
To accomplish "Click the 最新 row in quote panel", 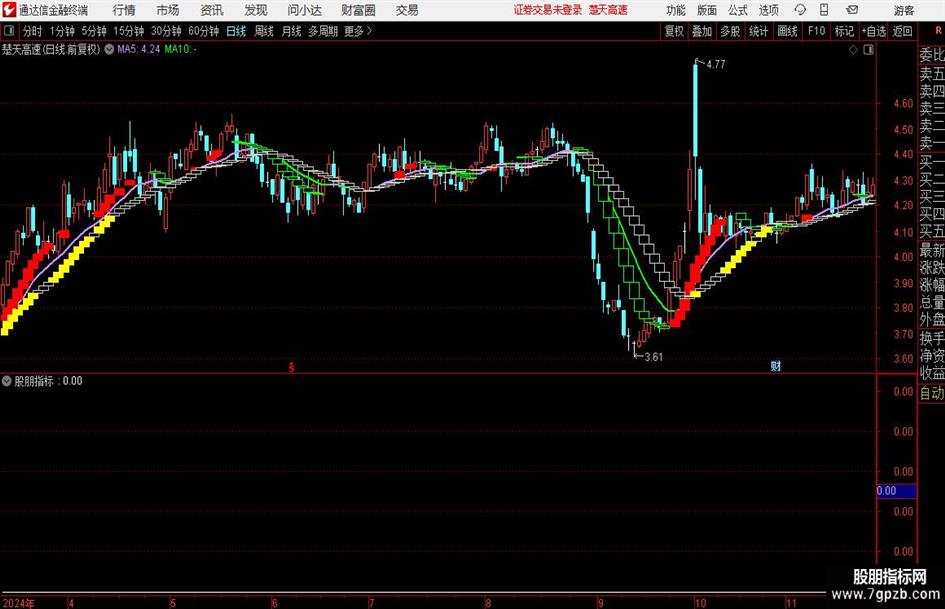I will [932, 250].
